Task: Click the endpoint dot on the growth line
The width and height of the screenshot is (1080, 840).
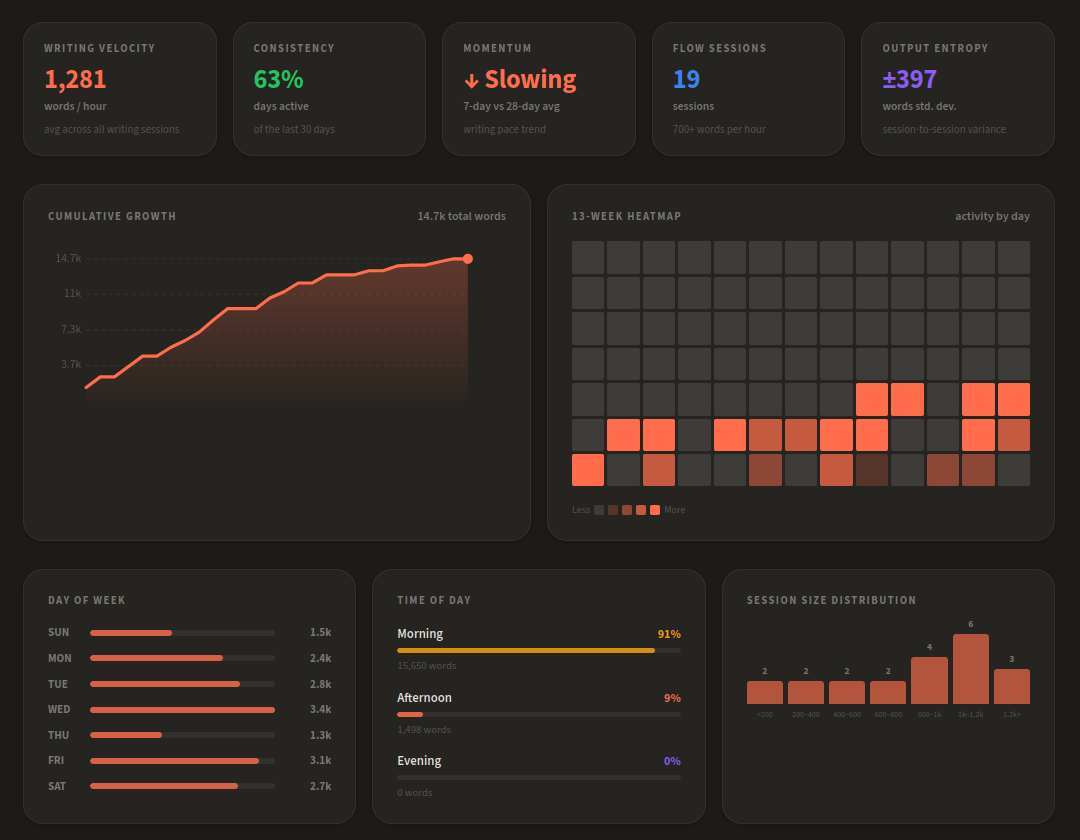Action: (x=468, y=259)
